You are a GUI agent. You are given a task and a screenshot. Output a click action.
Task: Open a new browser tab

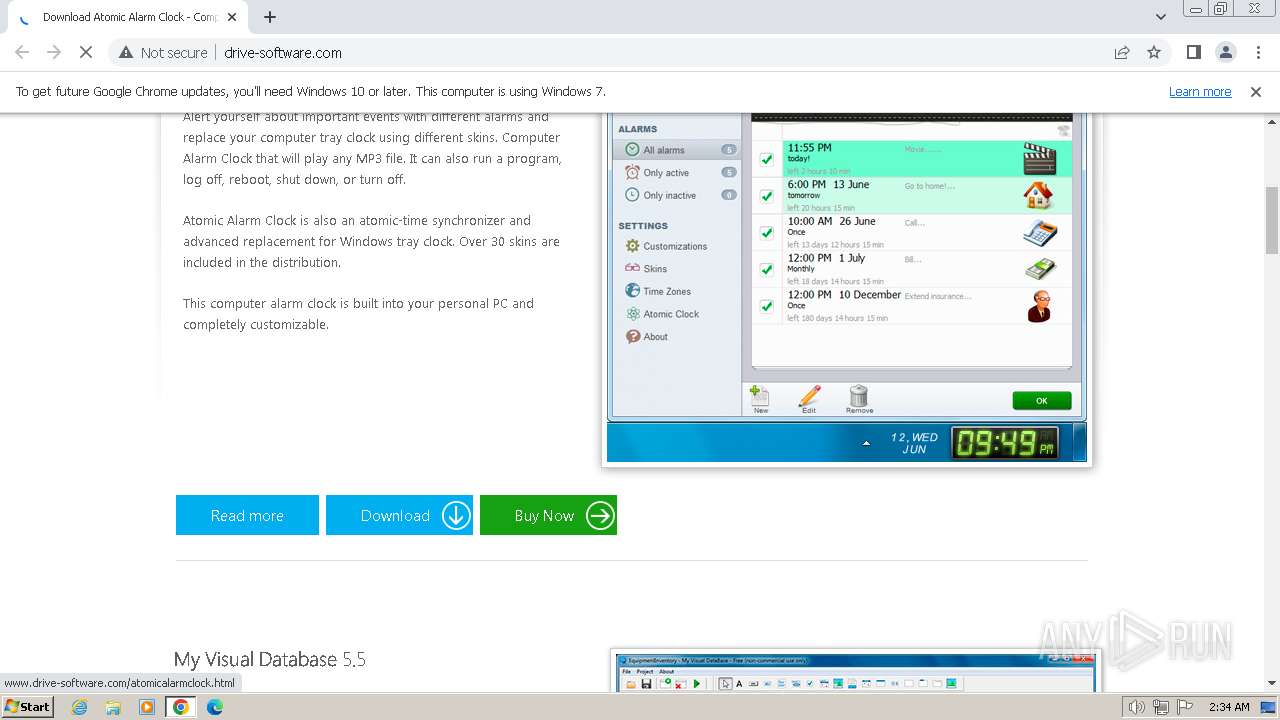270,17
